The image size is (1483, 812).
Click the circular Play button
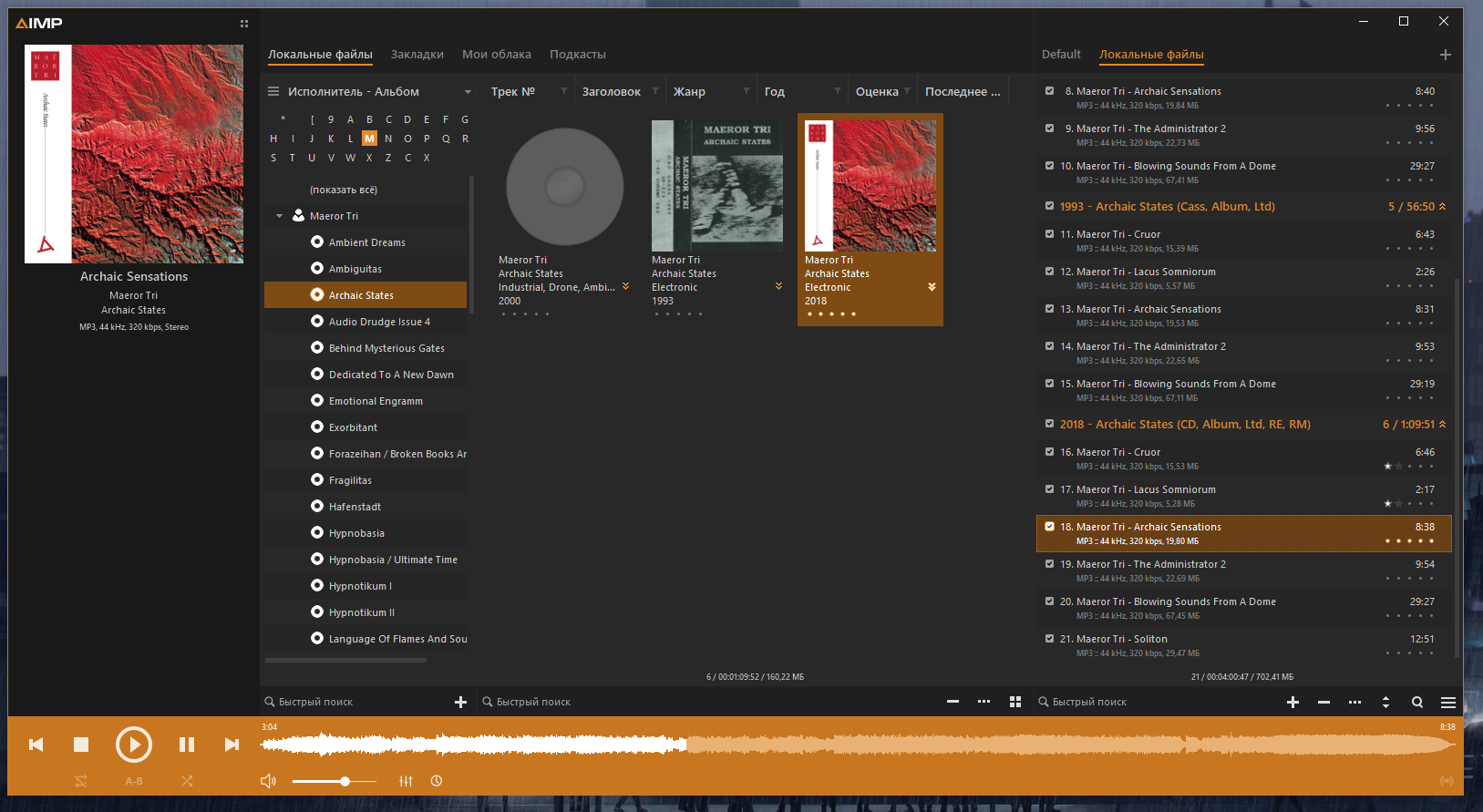point(134,745)
